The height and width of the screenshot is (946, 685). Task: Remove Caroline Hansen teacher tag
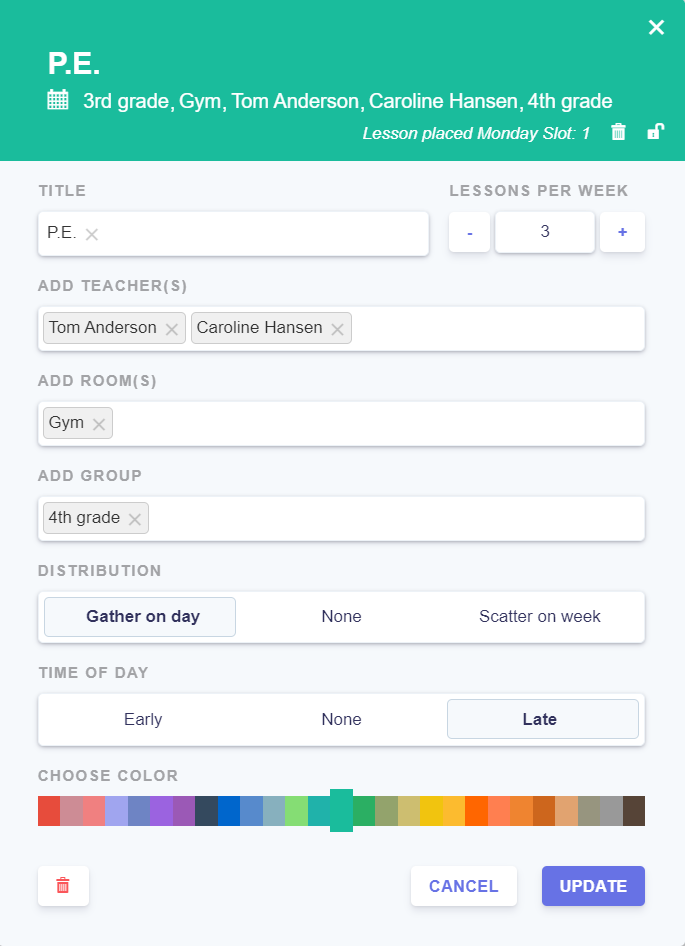click(337, 329)
